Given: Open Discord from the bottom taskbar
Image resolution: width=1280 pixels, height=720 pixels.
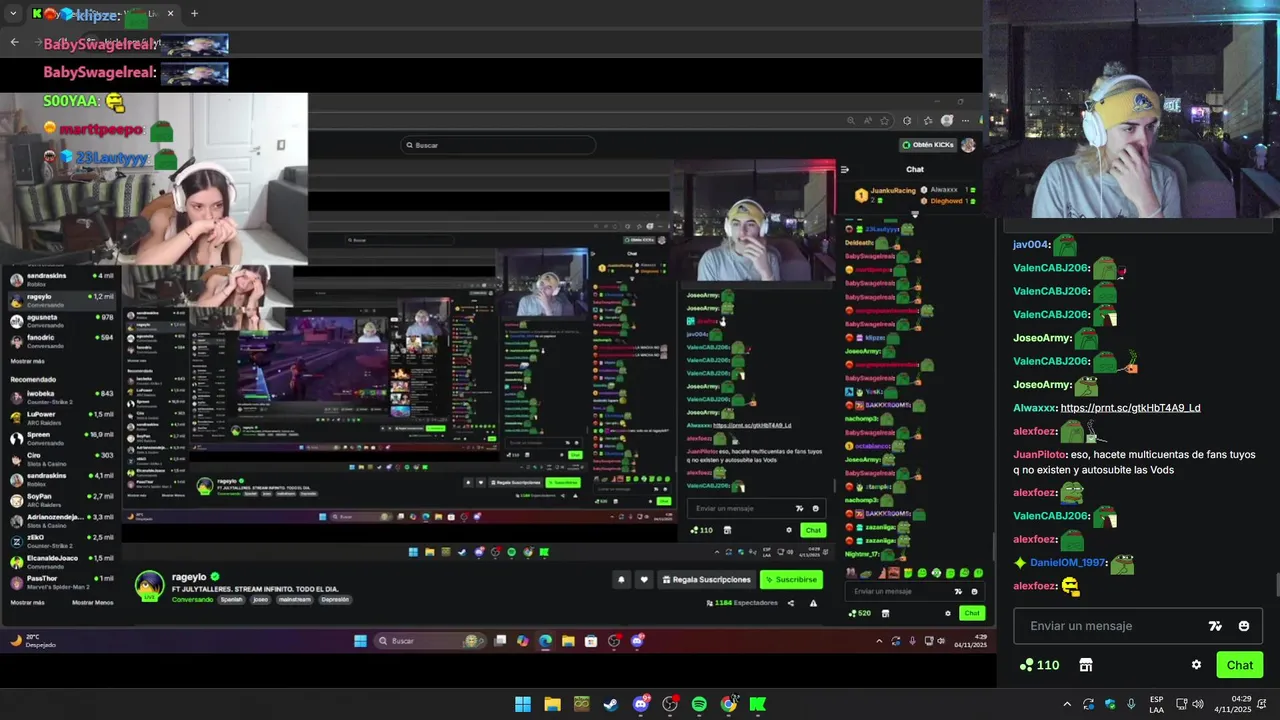Looking at the screenshot, I should click(x=641, y=704).
